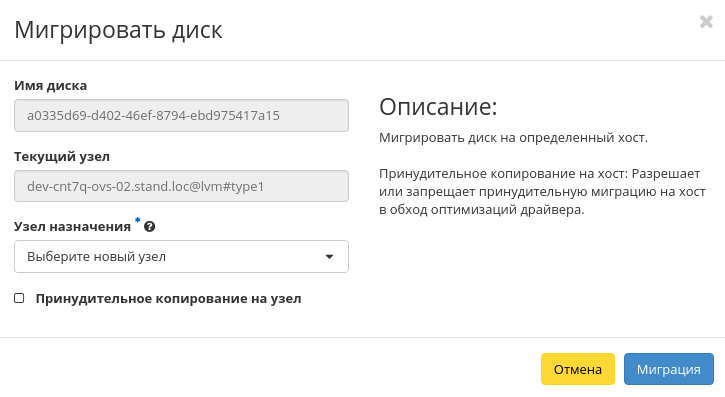Click the Описание: heading
Image resolution: width=725 pixels, height=397 pixels.
point(438,107)
